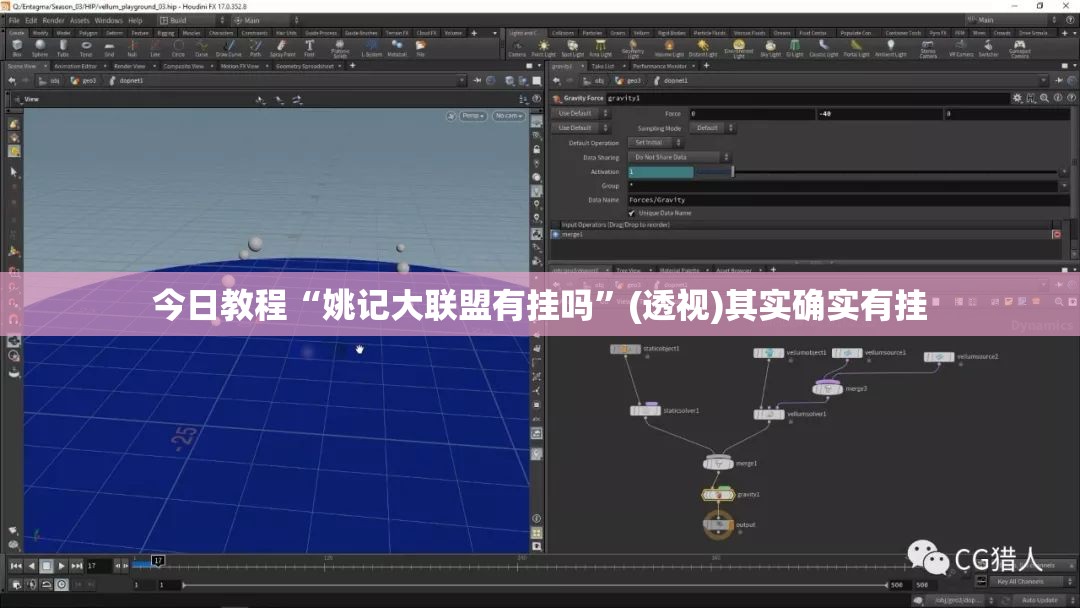Image resolution: width=1080 pixels, height=608 pixels.
Task: Click the vellumsolver1 node in network
Action: [769, 415]
